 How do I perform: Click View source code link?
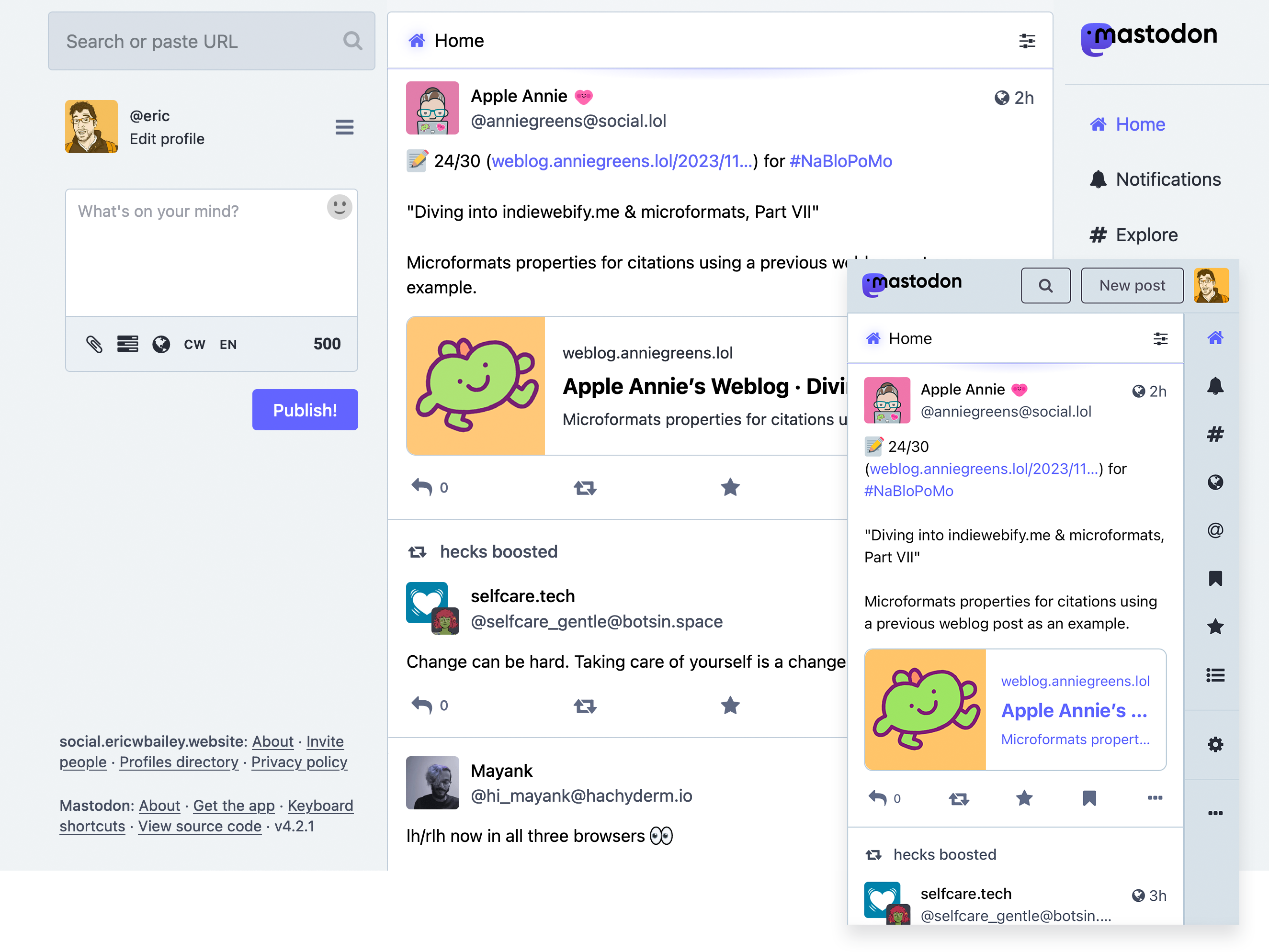(x=200, y=827)
